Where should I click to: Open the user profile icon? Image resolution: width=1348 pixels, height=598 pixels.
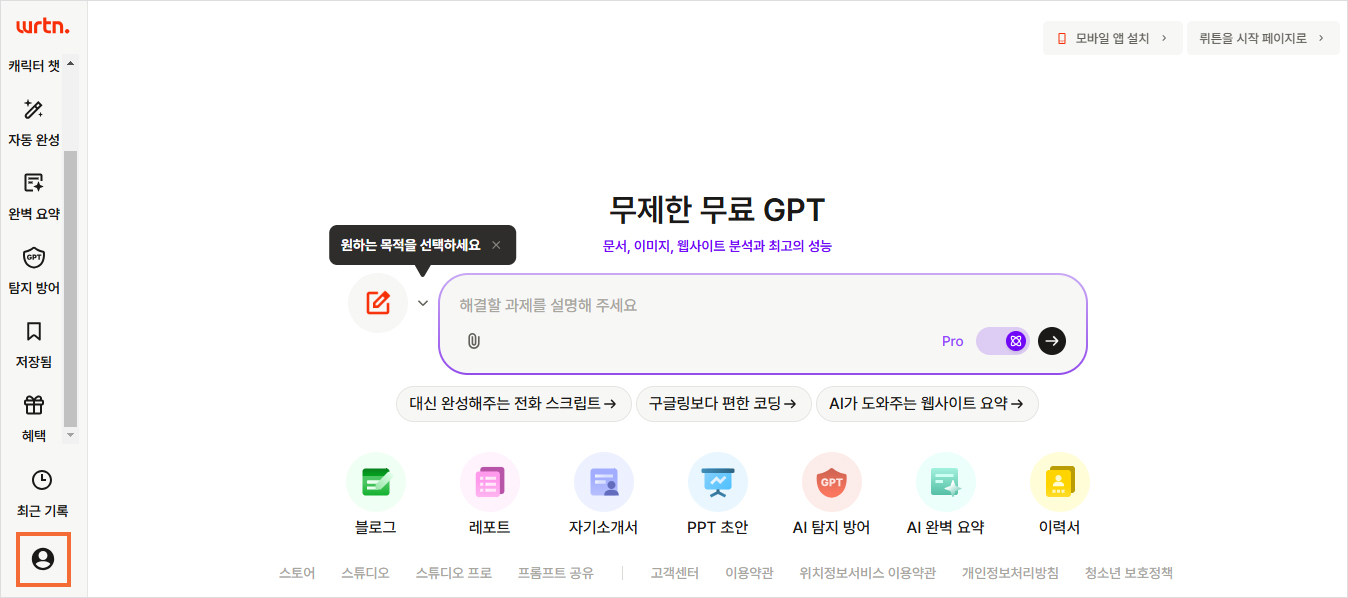(x=43, y=559)
